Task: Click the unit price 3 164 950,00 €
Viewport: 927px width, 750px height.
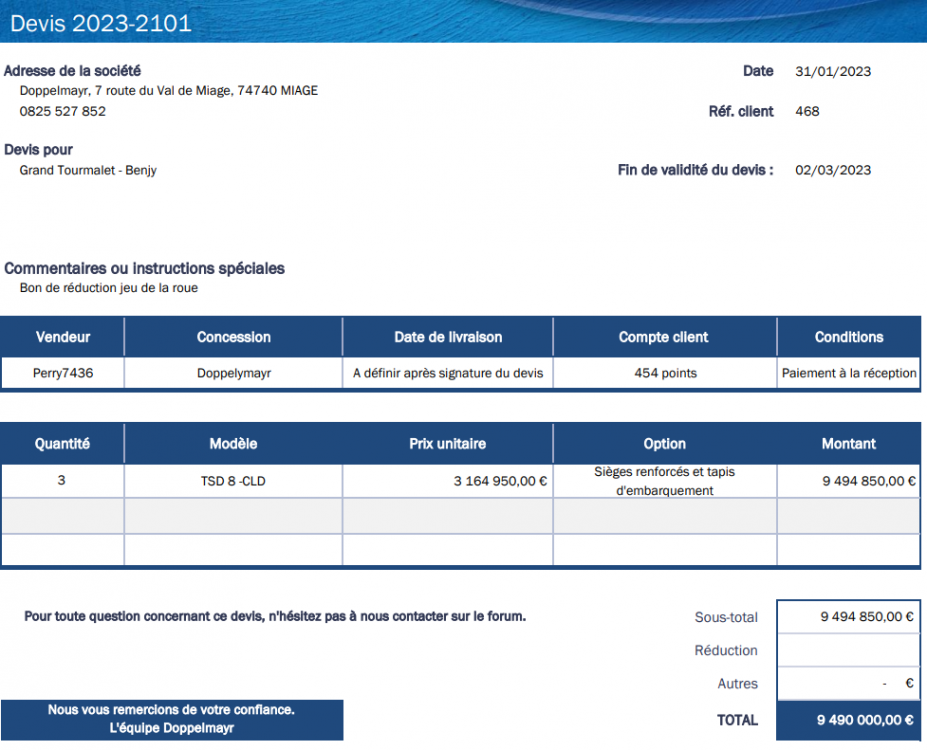Action: coord(500,481)
